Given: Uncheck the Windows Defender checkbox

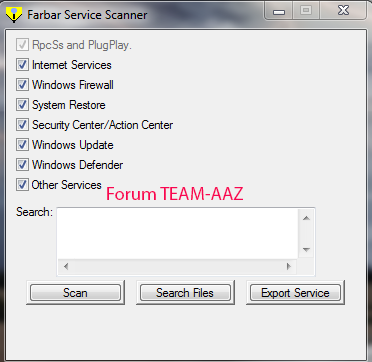Looking at the screenshot, I should pos(22,165).
